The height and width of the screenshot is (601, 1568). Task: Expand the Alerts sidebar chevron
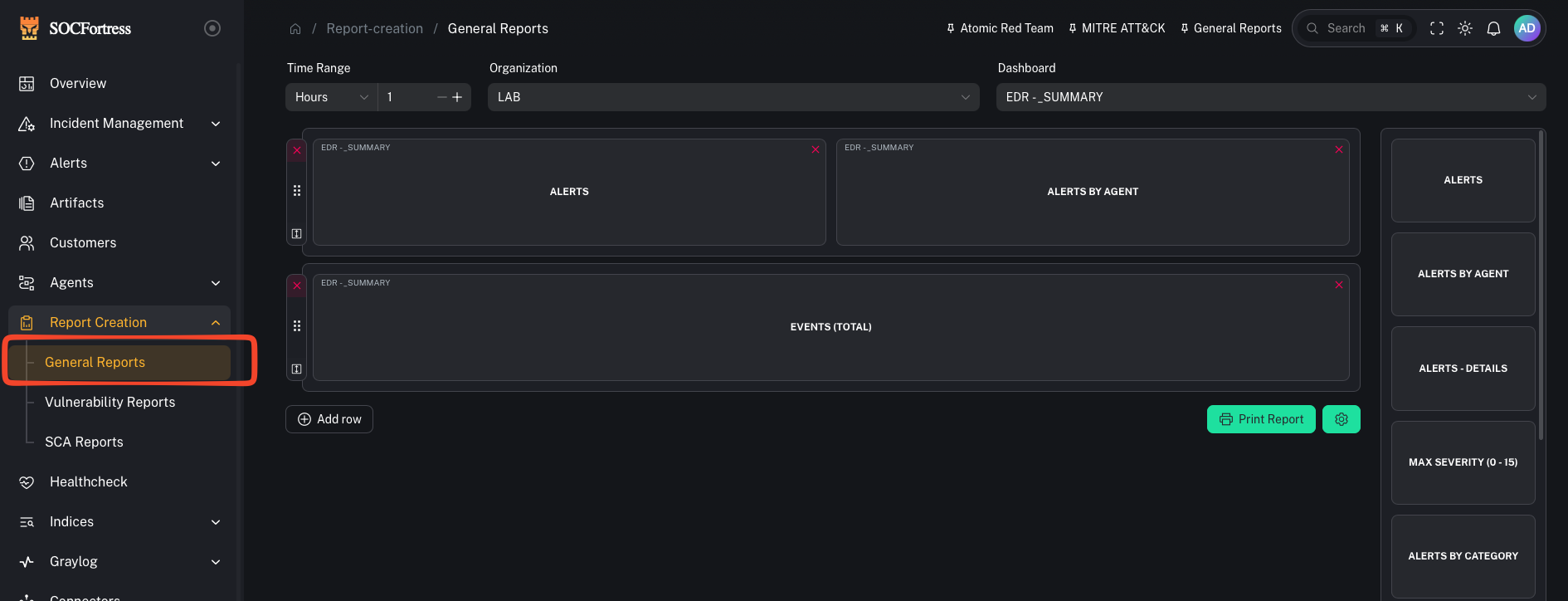(216, 164)
